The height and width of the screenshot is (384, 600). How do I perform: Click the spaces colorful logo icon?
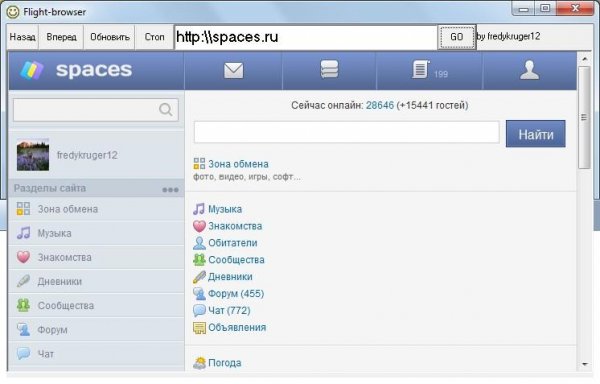pyautogui.click(x=32, y=70)
